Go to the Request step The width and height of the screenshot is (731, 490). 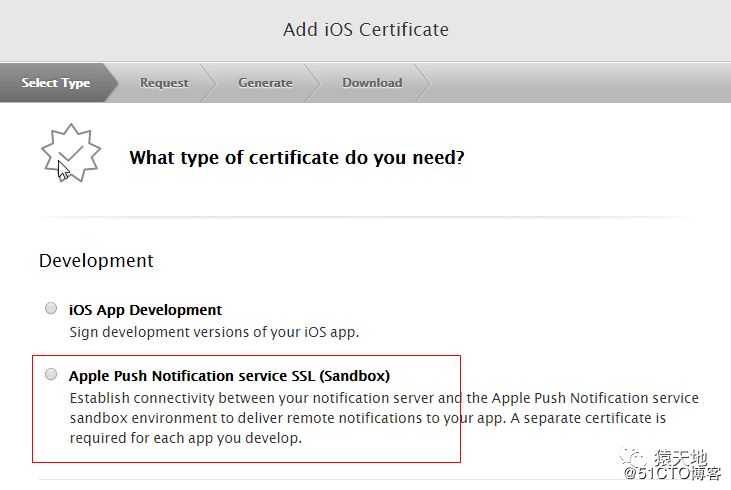point(164,83)
